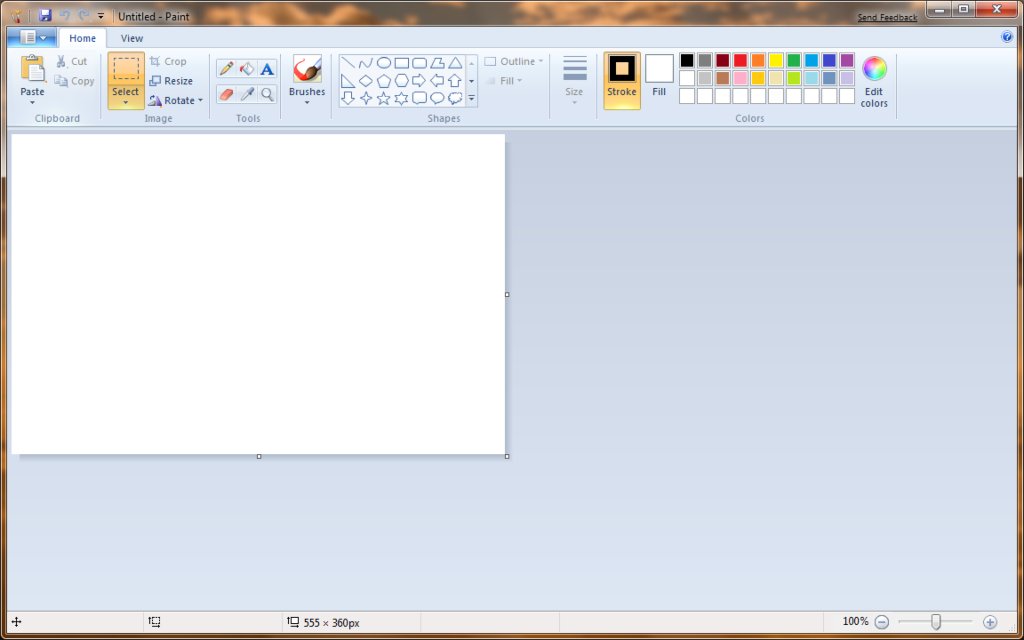Pick the Right arrow shape
The image size is (1024, 640).
pos(419,81)
